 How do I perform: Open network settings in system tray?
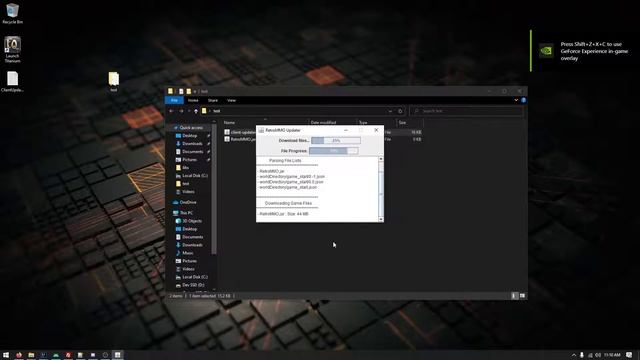coord(590,355)
